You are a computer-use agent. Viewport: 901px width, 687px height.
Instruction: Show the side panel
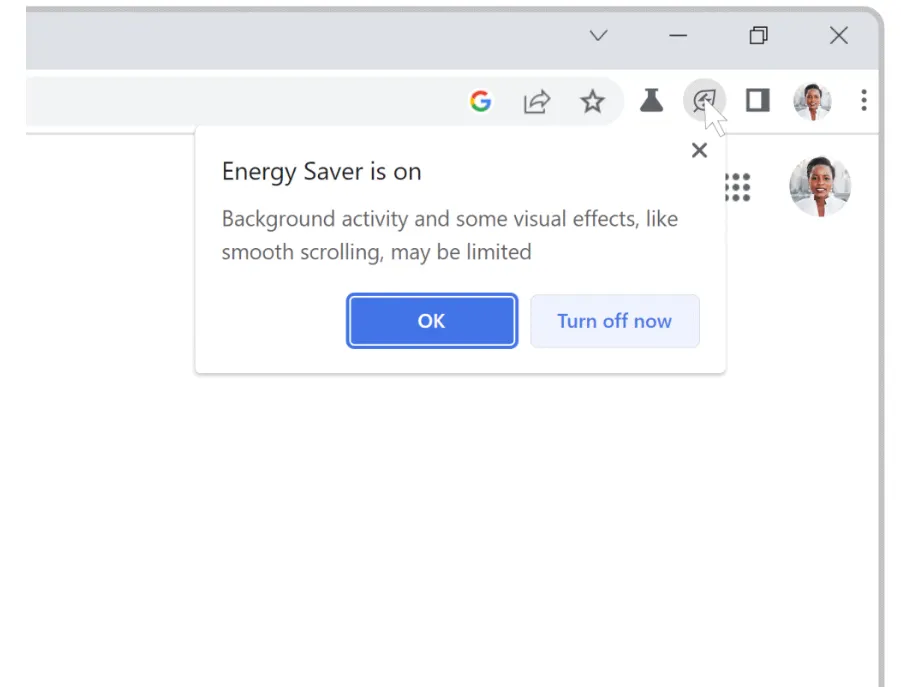pos(758,100)
